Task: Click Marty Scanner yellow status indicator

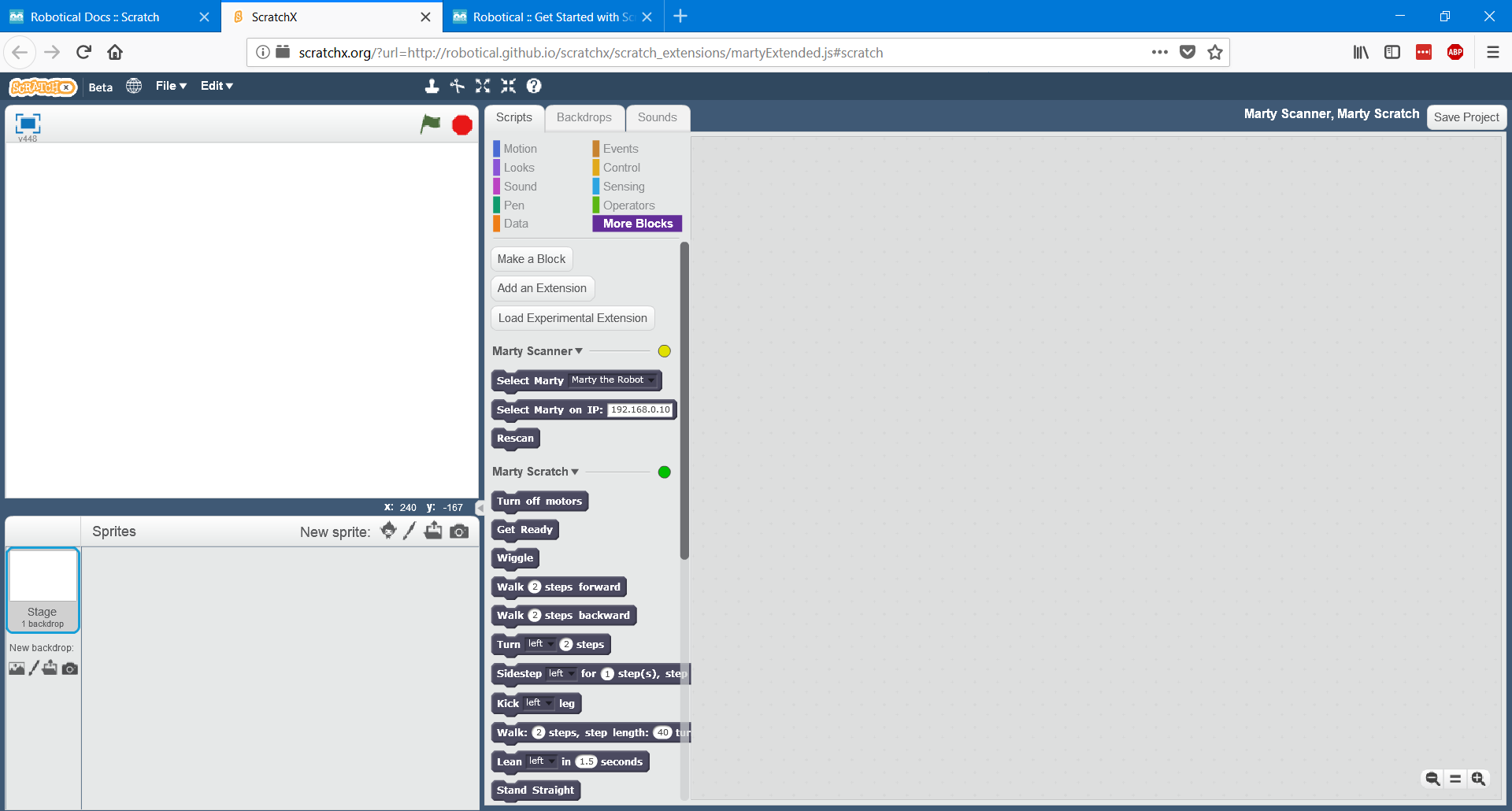Action: tap(665, 351)
